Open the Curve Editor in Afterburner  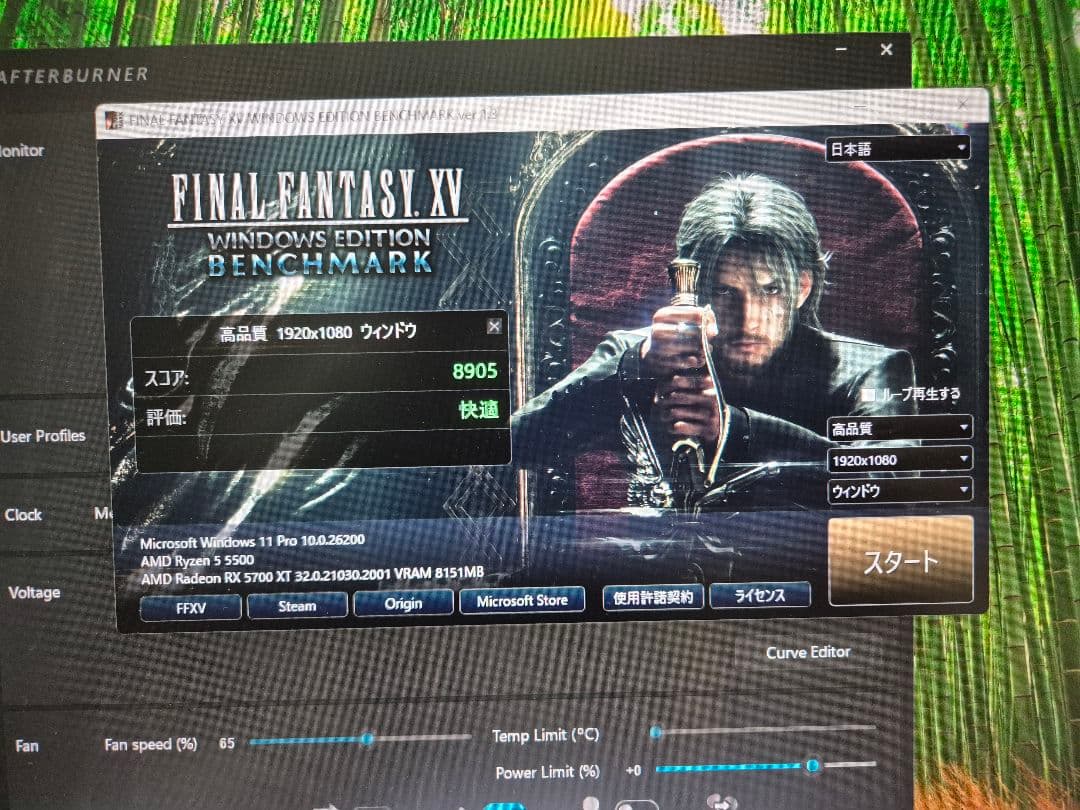click(x=808, y=652)
